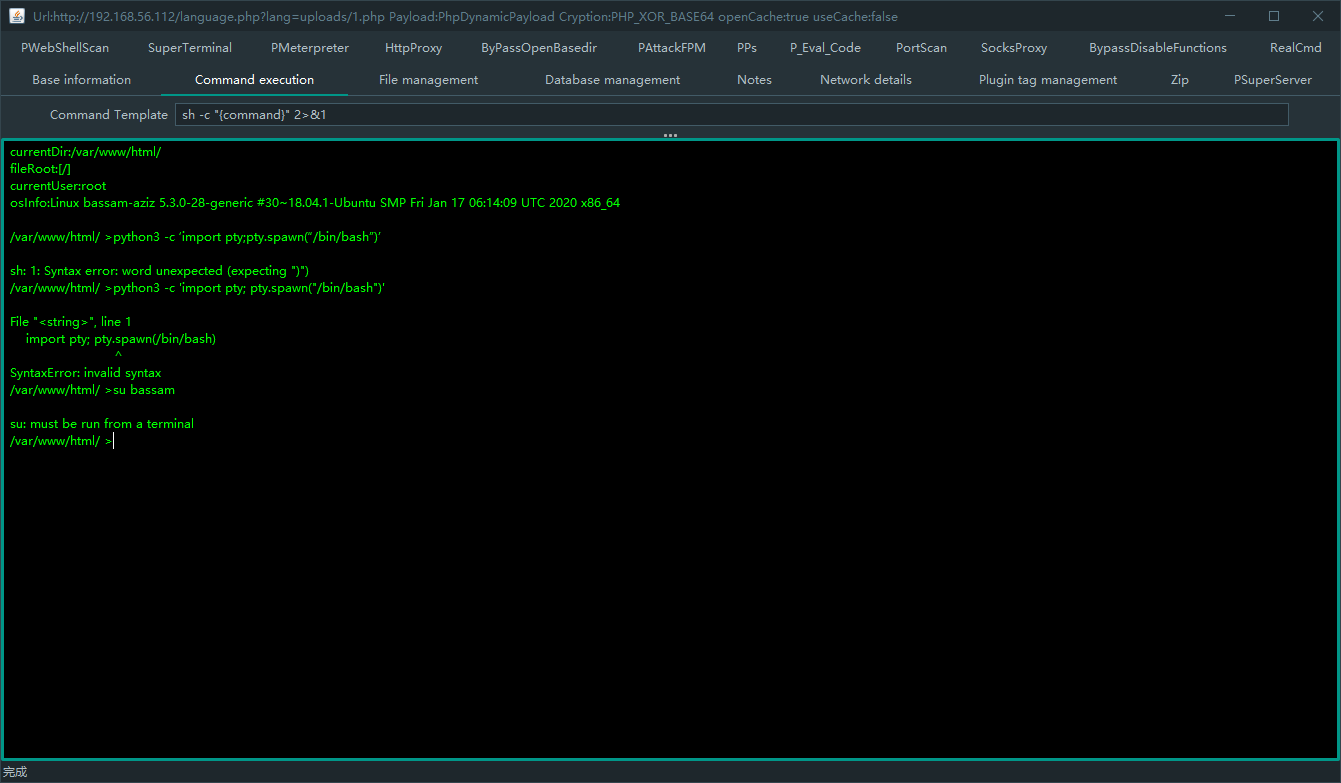Switch to PMeterpreter tab
Image resolution: width=1341 pixels, height=783 pixels.
tap(310, 47)
